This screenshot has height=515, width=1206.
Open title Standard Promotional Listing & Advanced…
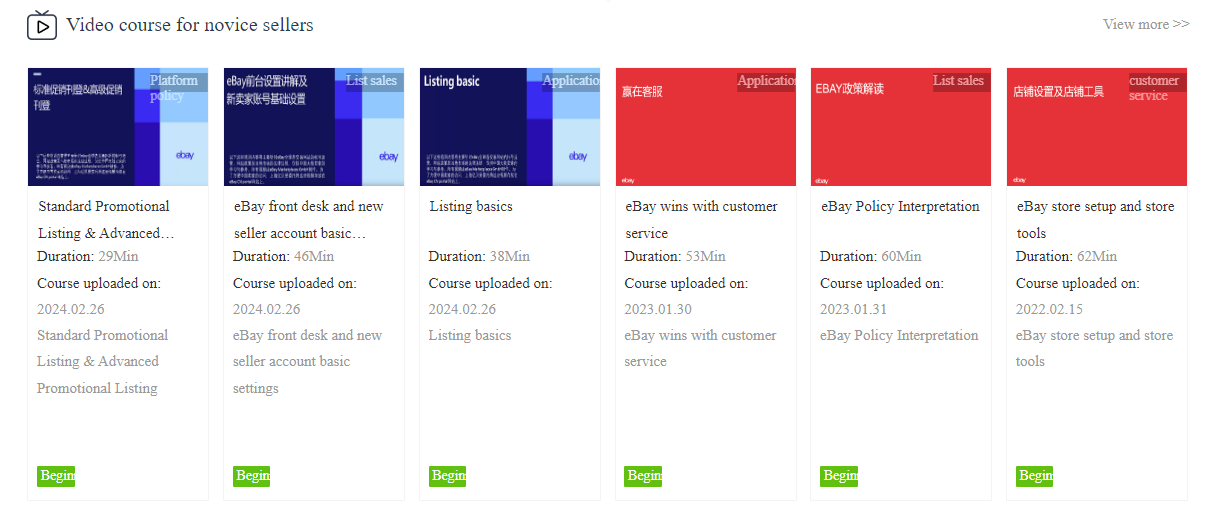coord(106,220)
